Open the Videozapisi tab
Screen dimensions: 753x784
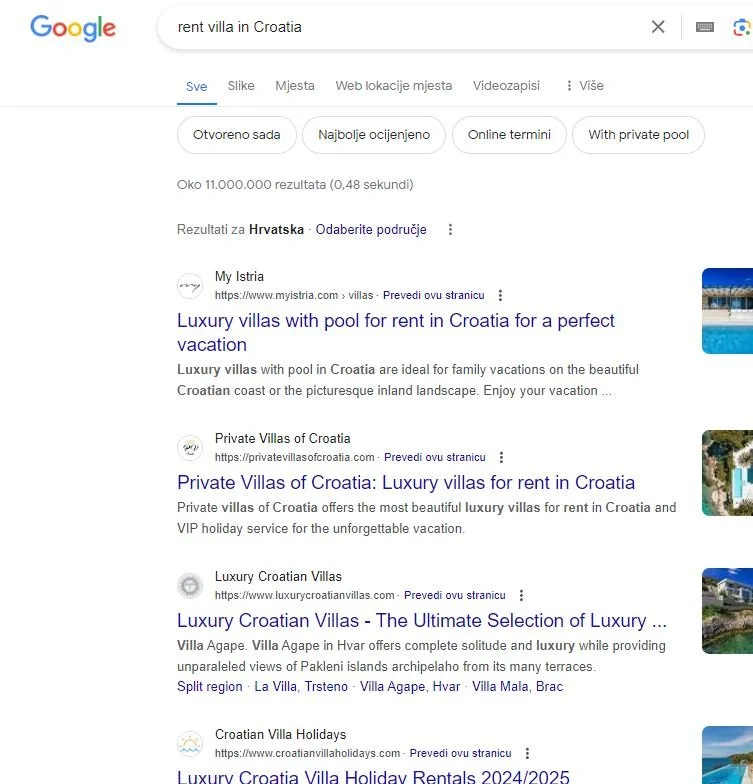pos(506,86)
